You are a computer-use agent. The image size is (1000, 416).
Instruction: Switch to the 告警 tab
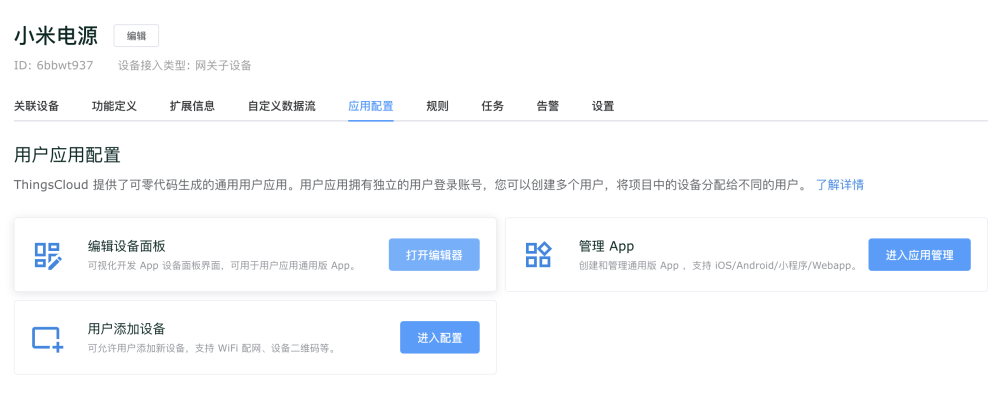pos(548,107)
